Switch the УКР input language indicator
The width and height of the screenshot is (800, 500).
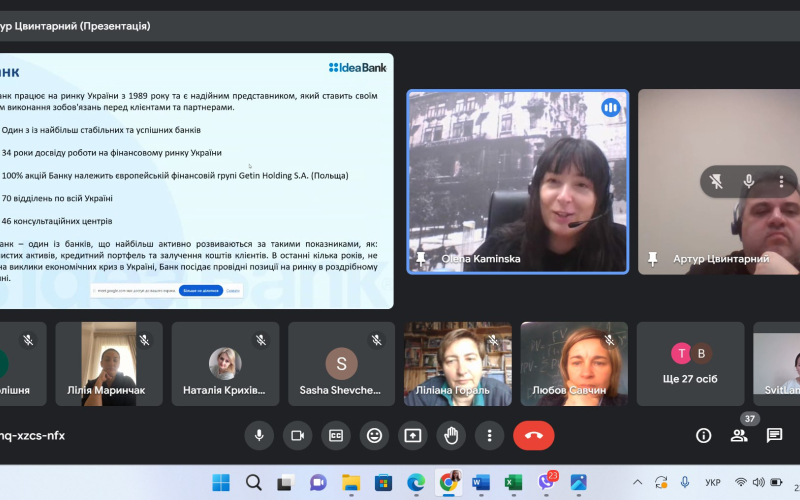point(713,482)
